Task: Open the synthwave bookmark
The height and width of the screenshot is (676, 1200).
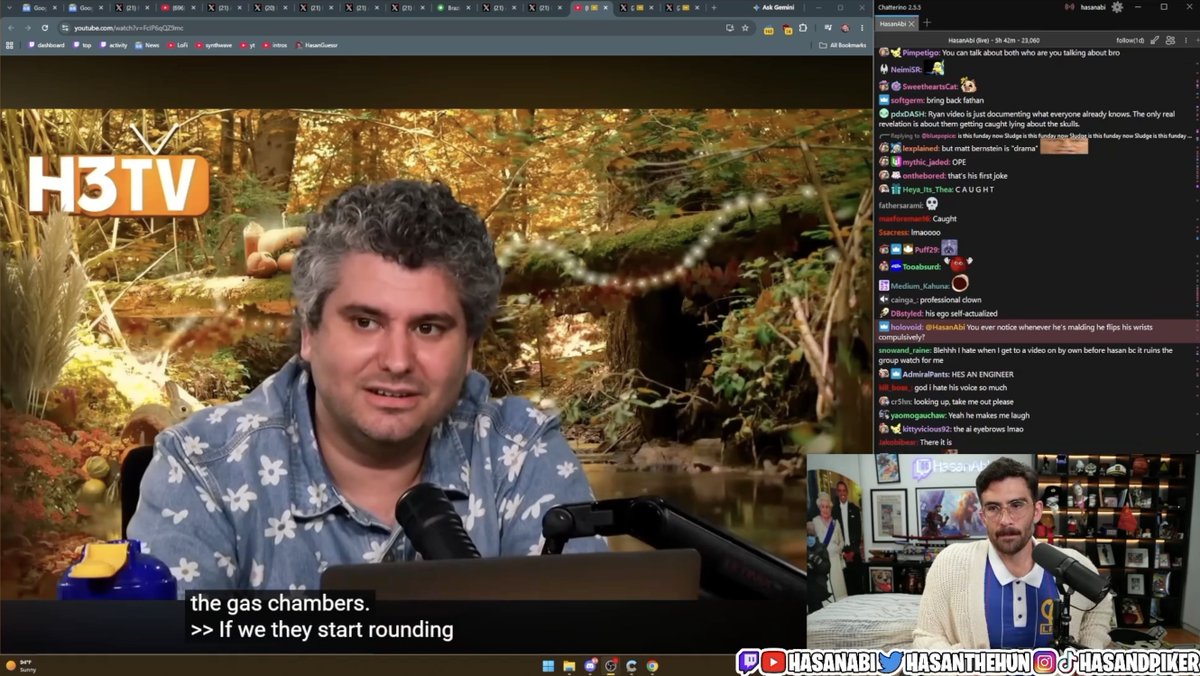Action: coord(214,45)
